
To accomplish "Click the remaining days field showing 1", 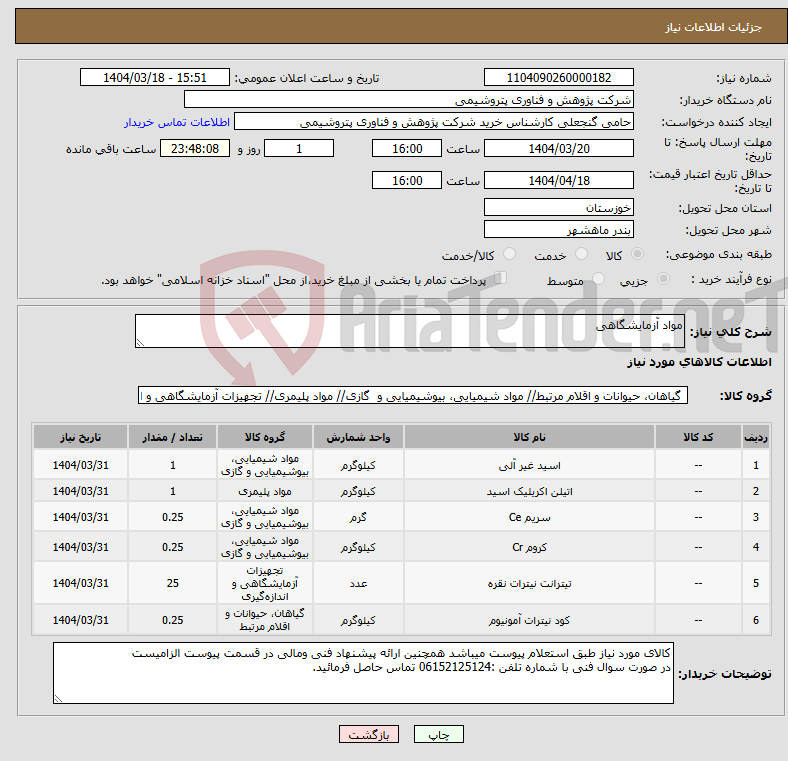I will click(x=299, y=149).
